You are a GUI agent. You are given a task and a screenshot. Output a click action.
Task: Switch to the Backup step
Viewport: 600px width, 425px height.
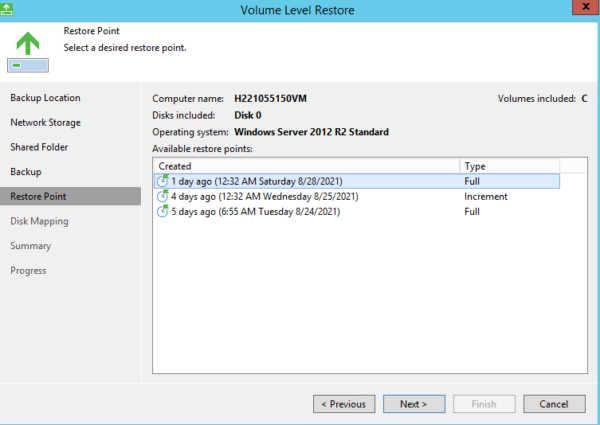coord(26,172)
